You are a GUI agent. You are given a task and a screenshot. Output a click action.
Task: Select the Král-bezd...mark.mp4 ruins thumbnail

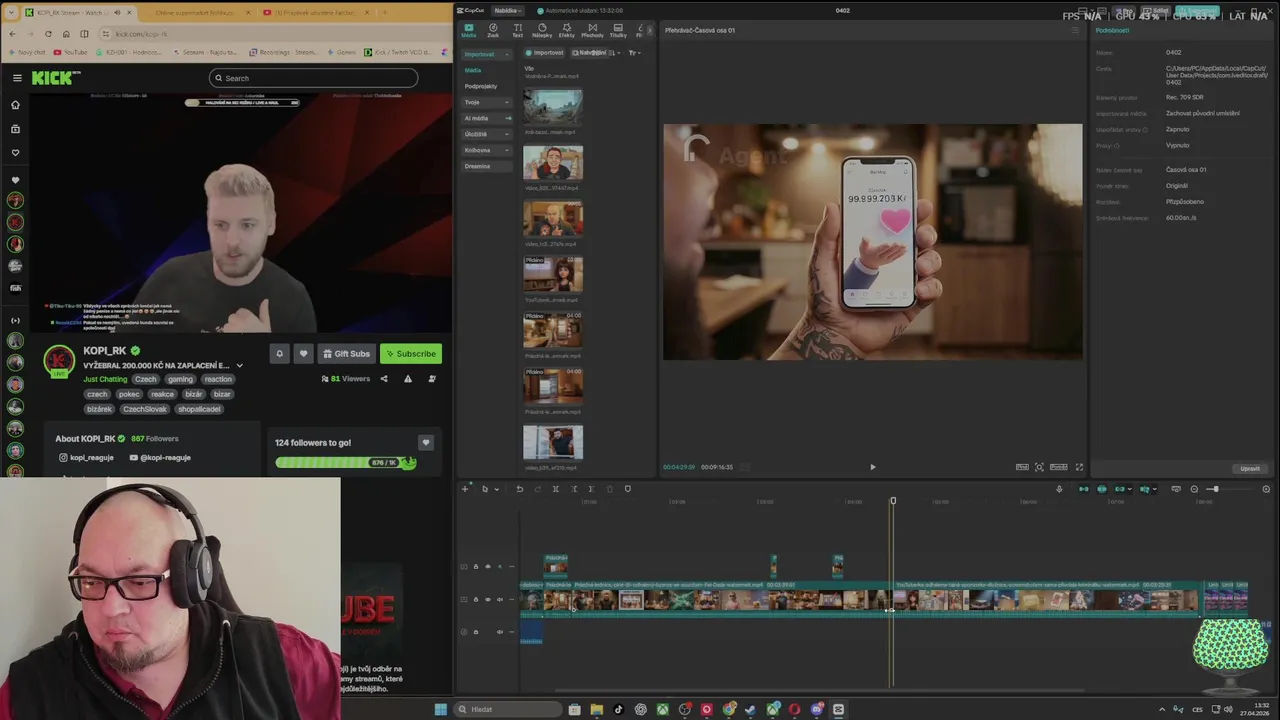(x=553, y=107)
